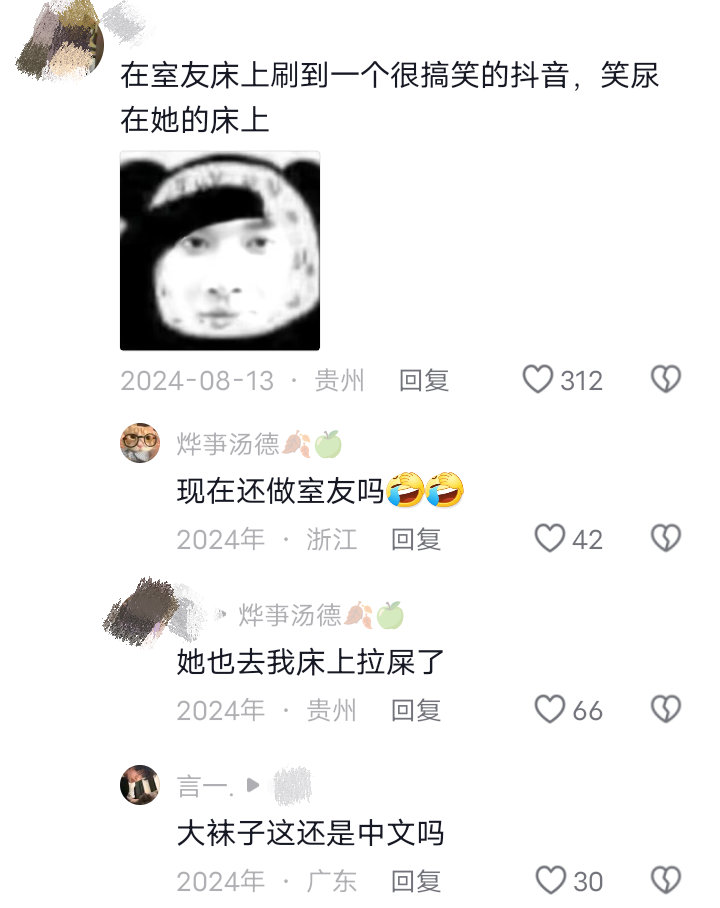Like the 大袜子这还是中文吗 comment

pyautogui.click(x=550, y=880)
